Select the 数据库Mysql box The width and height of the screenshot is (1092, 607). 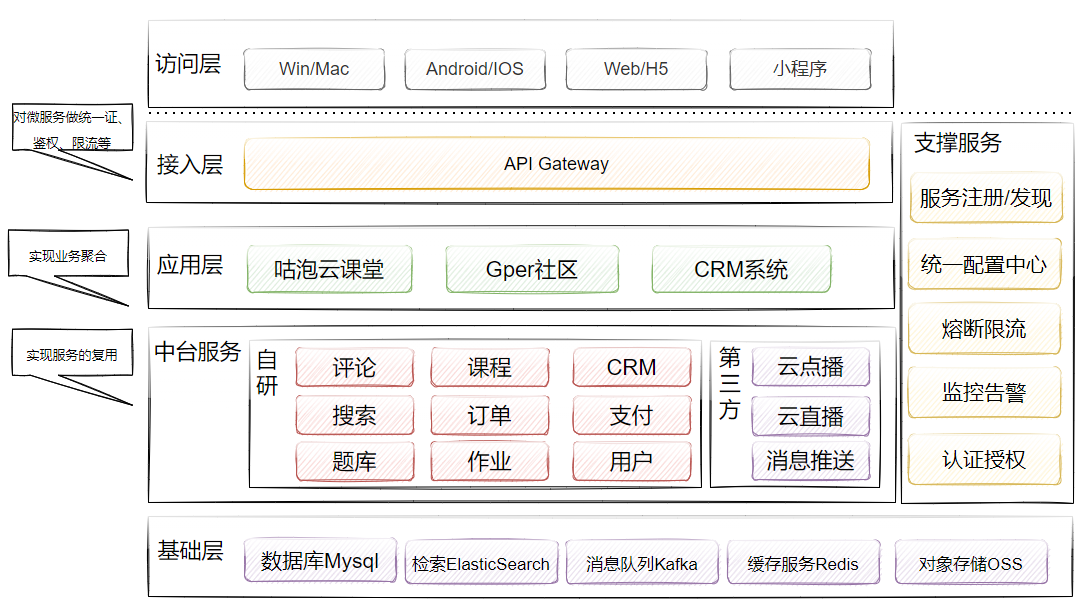(x=320, y=561)
